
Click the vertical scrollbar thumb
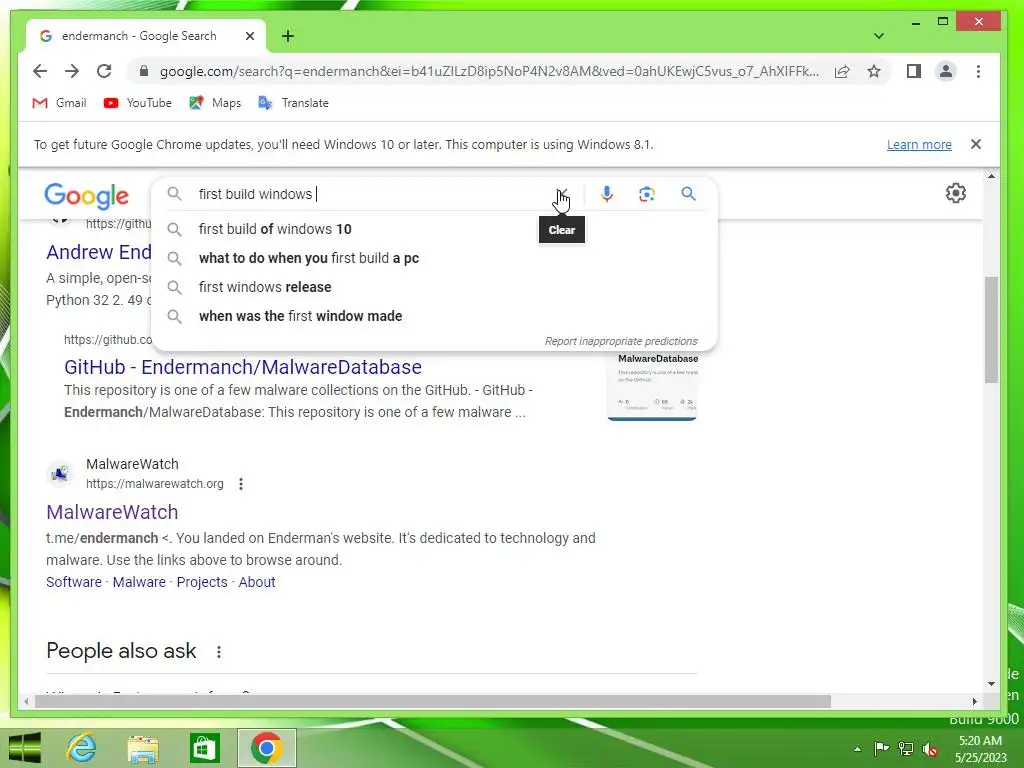coord(991,330)
